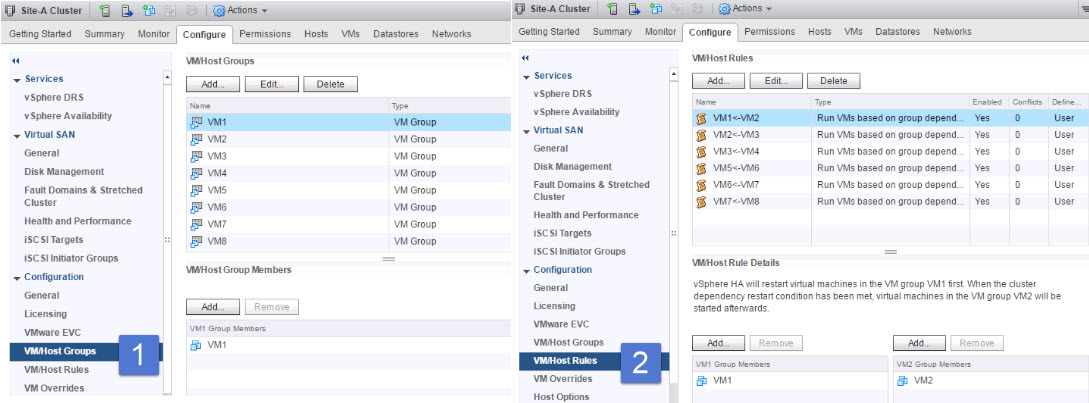1089x403 pixels.
Task: Click right sidebar scrollbar up arrow
Action: point(674,74)
